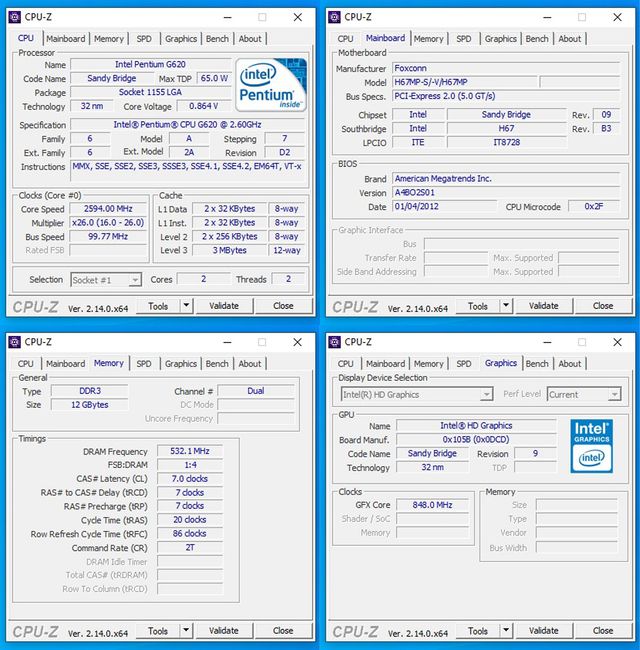Screen dimensions: 640x650
Task: Click Close button in CPU tab window
Action: (x=283, y=306)
